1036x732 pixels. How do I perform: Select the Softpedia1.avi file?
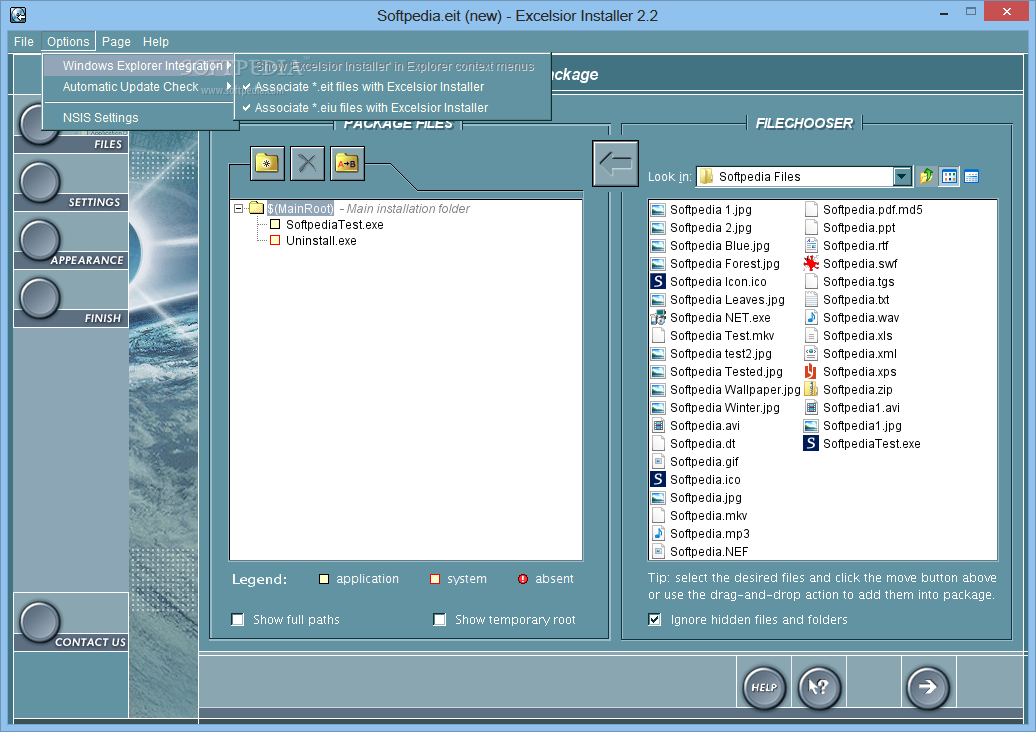[852, 408]
